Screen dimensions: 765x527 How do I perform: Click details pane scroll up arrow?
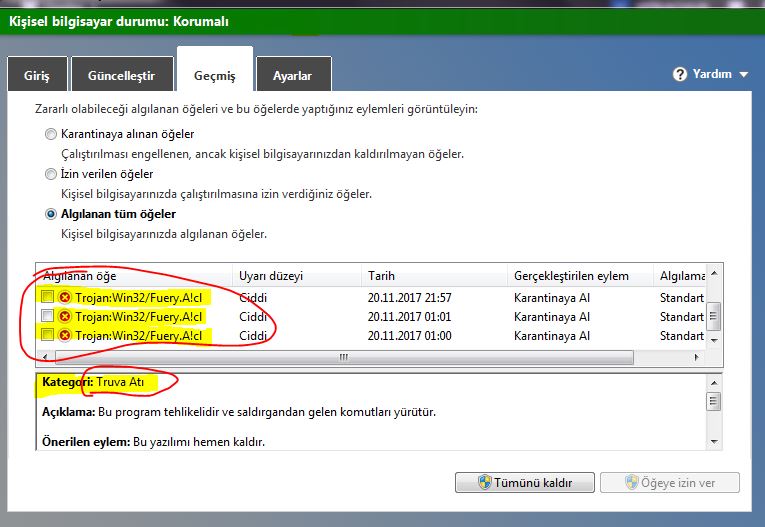714,383
